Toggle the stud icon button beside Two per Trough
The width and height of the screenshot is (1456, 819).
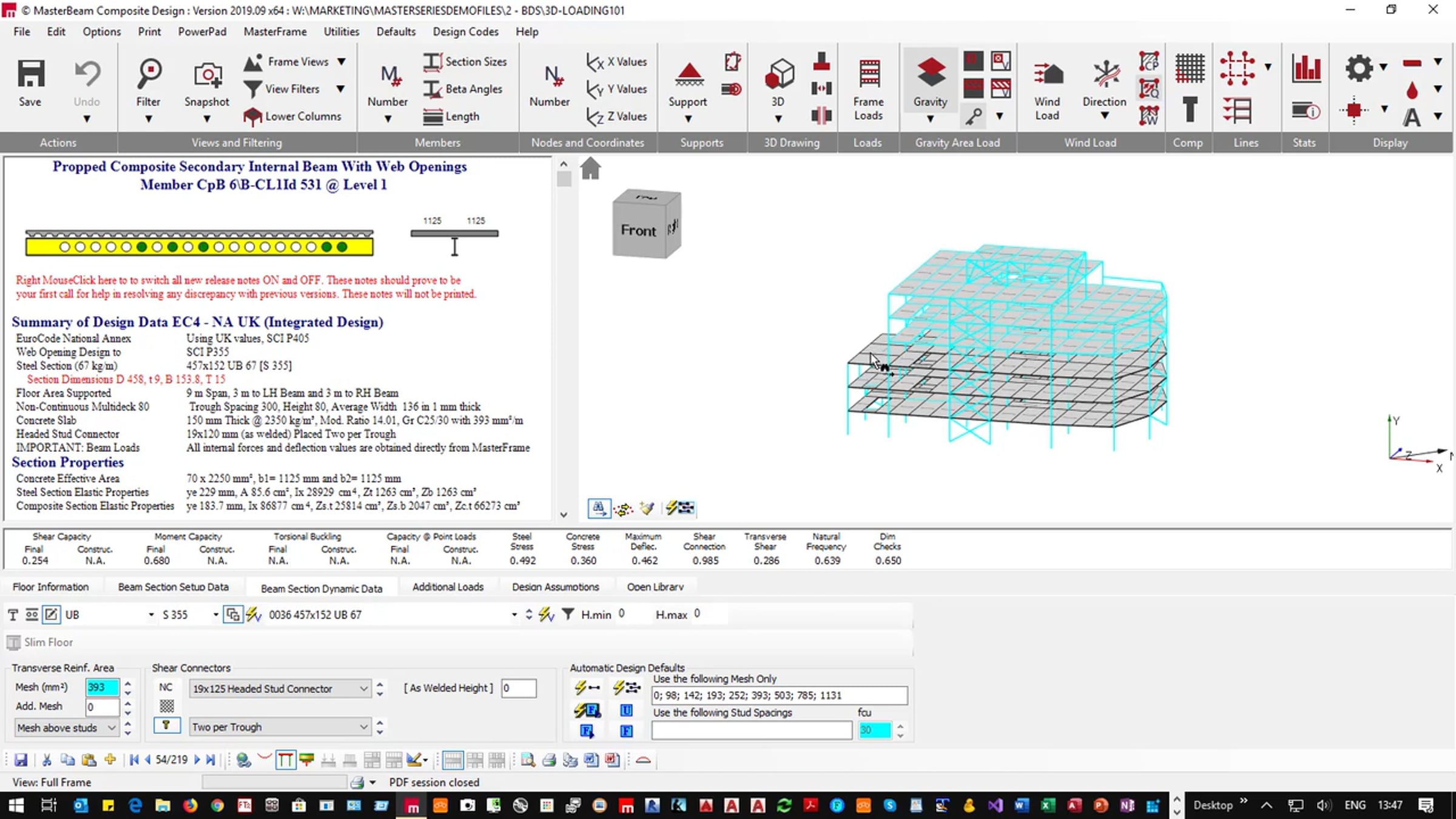[166, 726]
